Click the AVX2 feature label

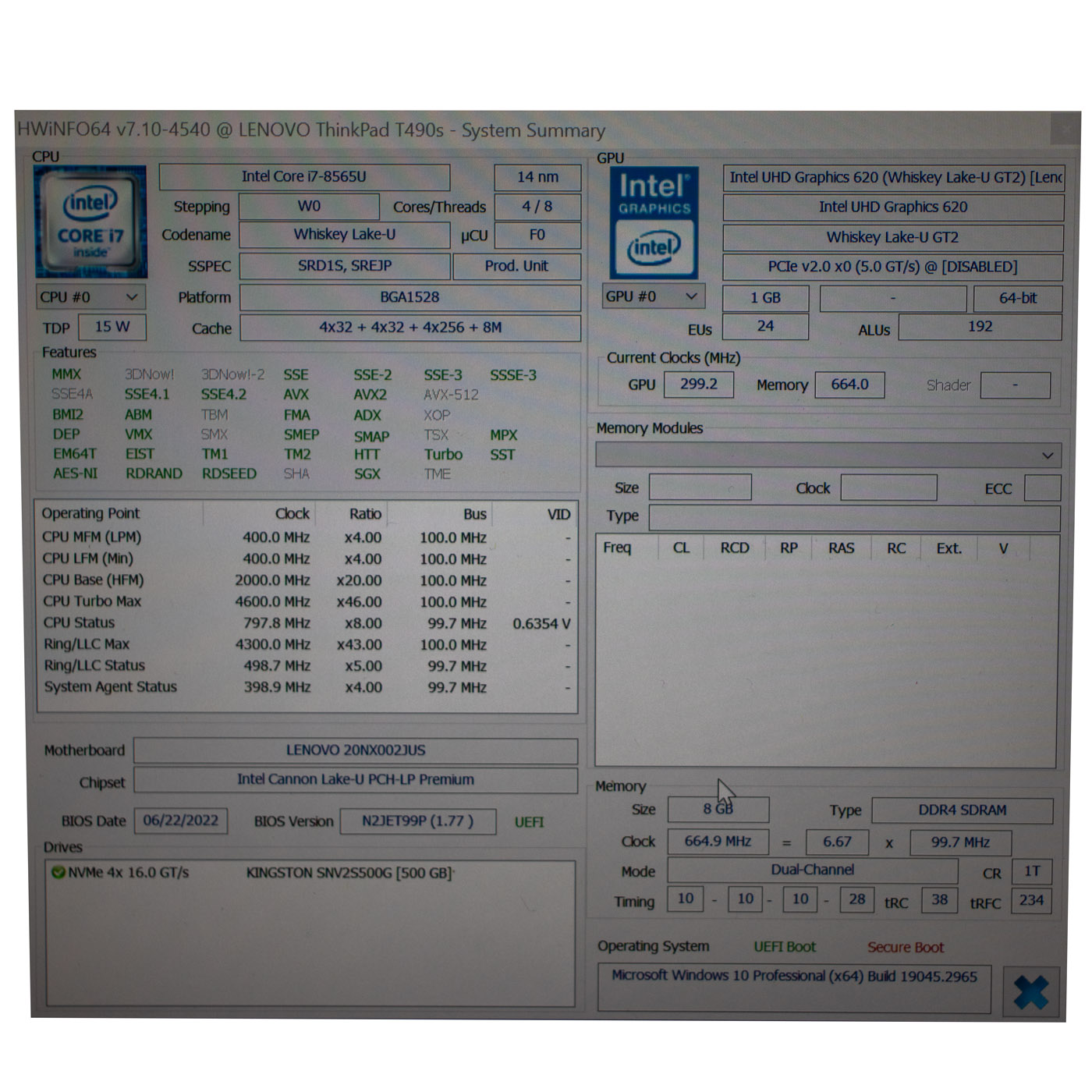370,395
